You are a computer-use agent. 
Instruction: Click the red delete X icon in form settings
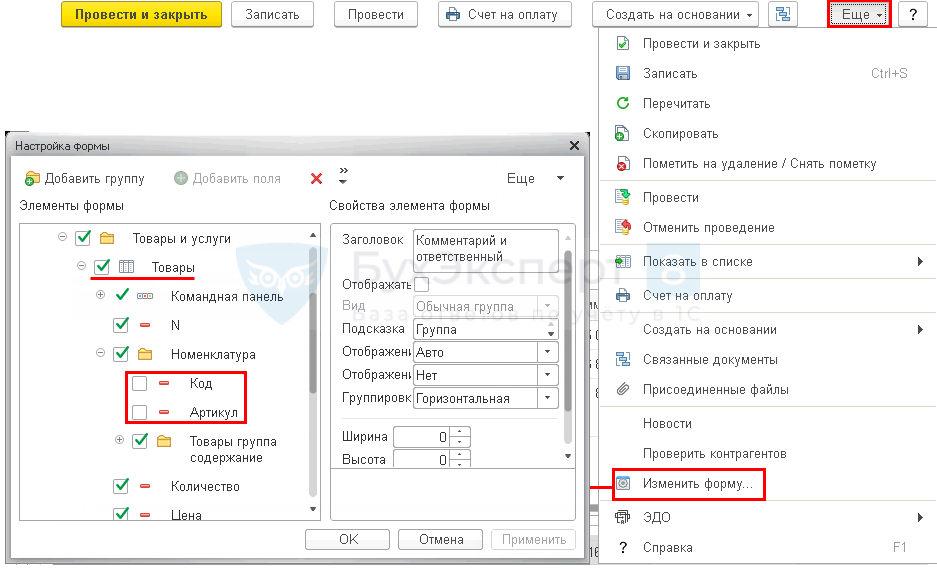click(x=316, y=179)
